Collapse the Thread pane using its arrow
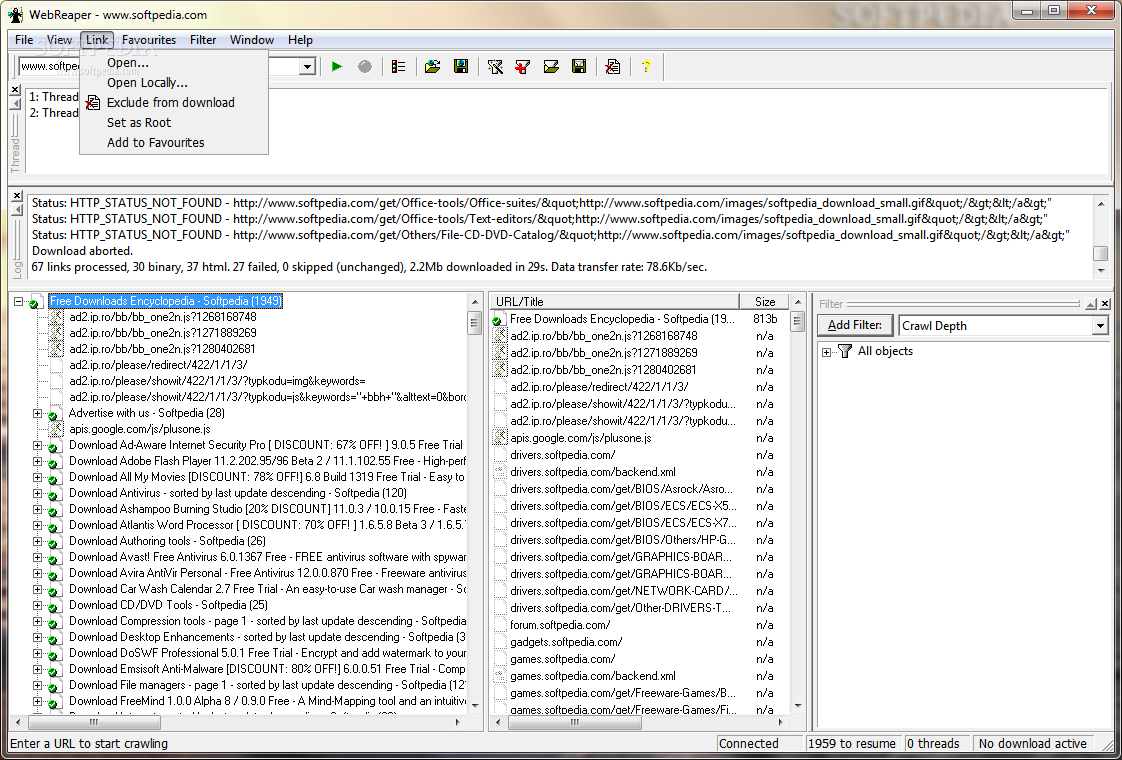The image size is (1122, 760). coord(15,104)
